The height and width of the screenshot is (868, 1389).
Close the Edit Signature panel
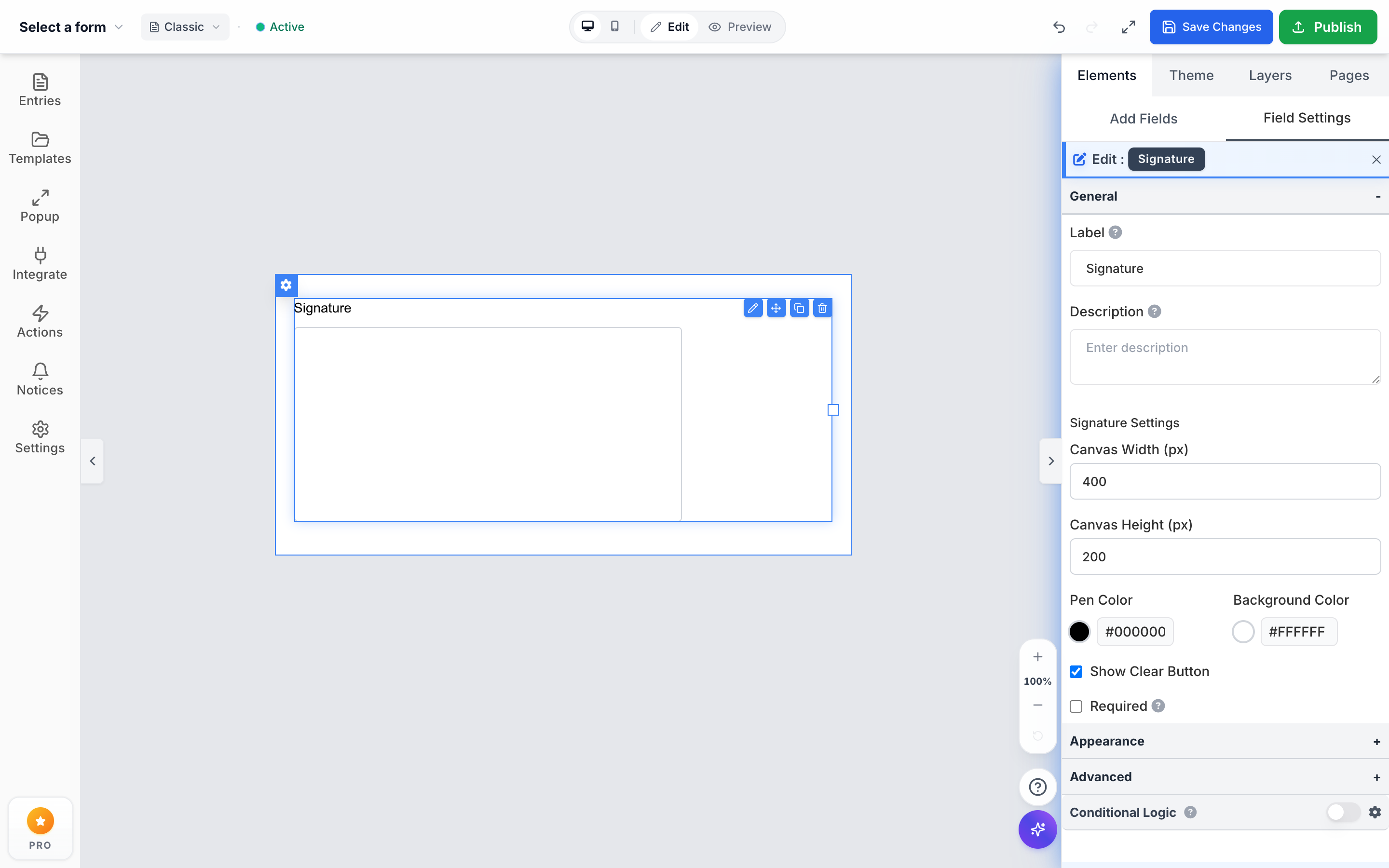[1376, 160]
